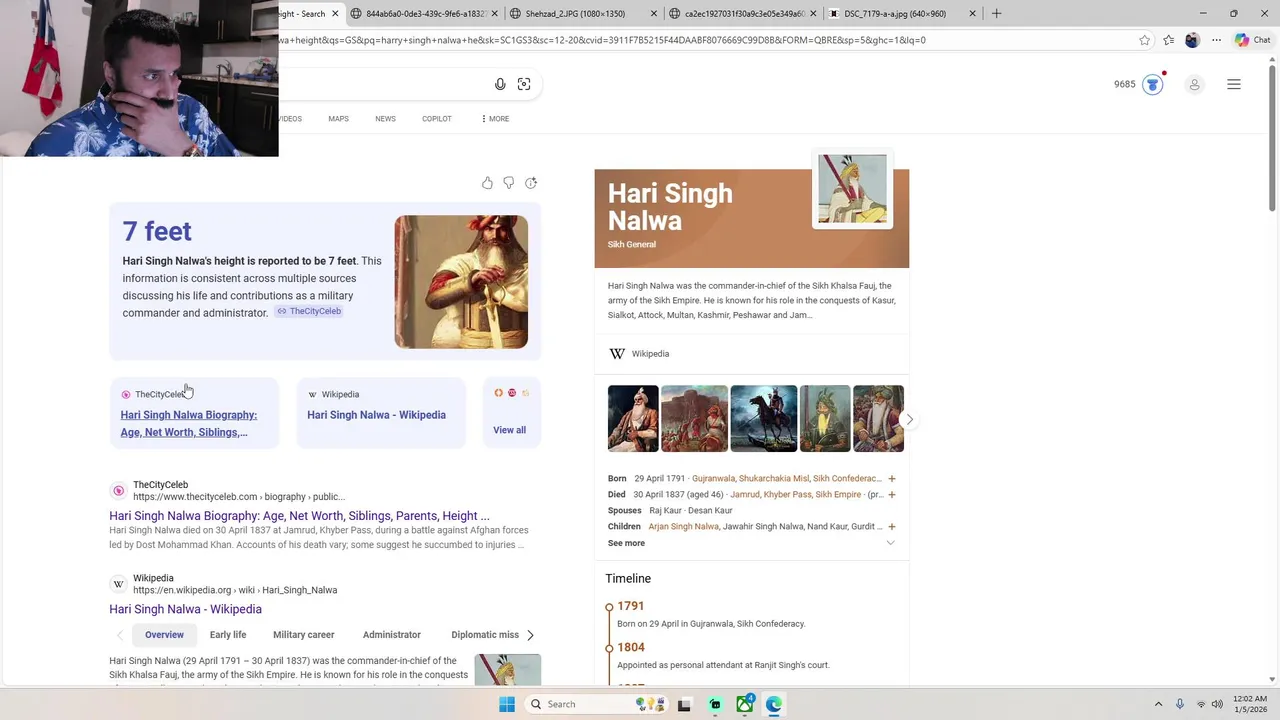The height and width of the screenshot is (720, 1280).
Task: Click the Arjan Singh Nalwa link
Action: [683, 527]
